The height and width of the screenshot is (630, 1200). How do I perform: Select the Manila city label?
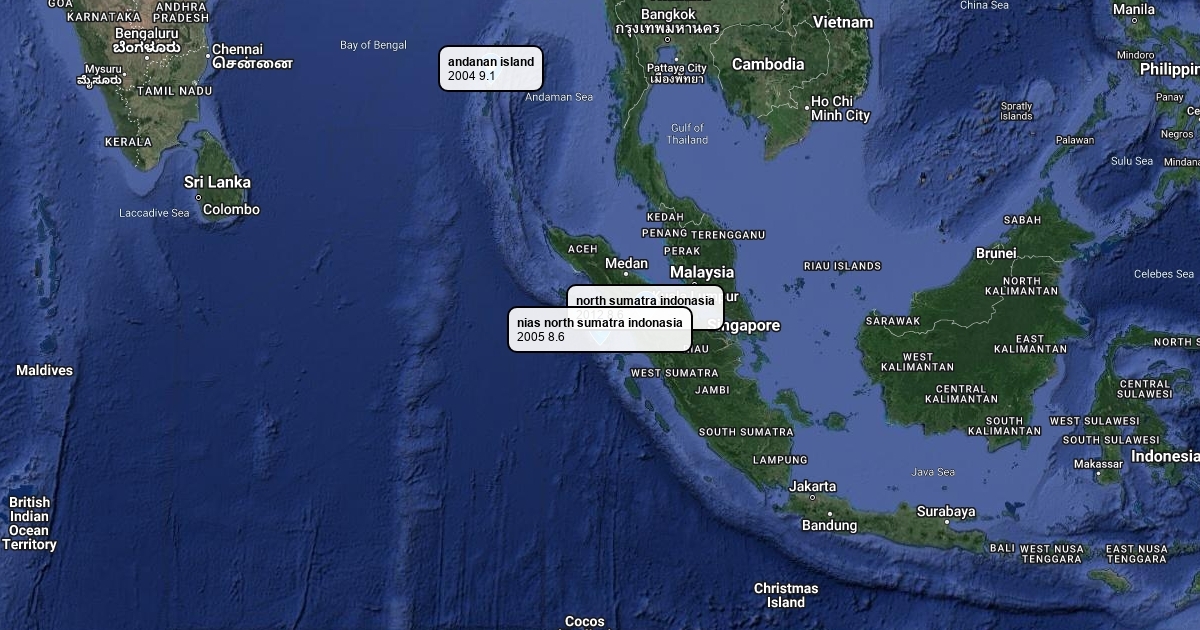pos(1134,10)
